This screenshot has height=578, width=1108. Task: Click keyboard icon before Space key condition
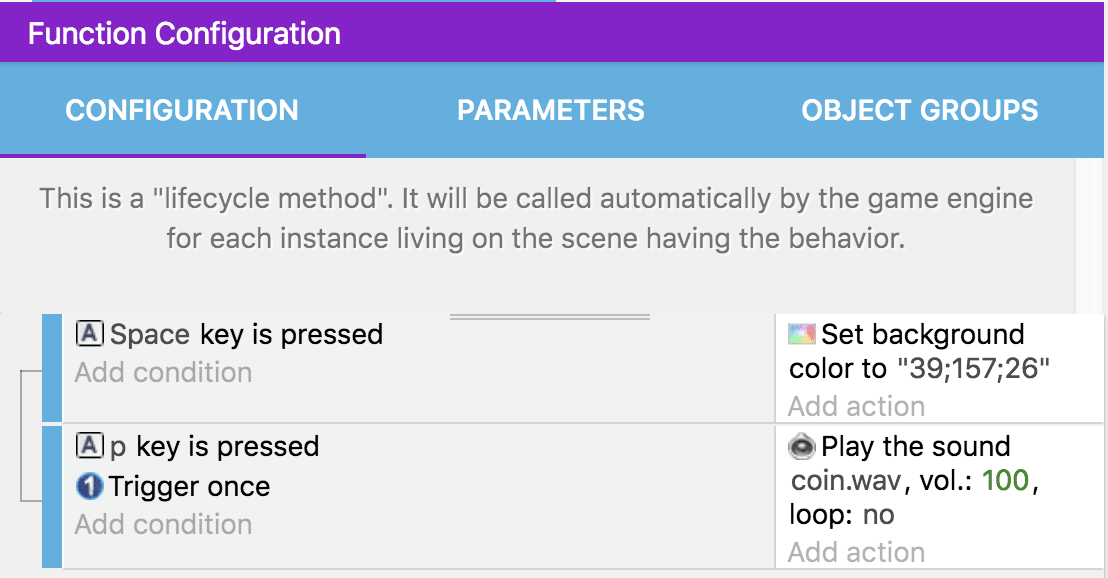90,334
